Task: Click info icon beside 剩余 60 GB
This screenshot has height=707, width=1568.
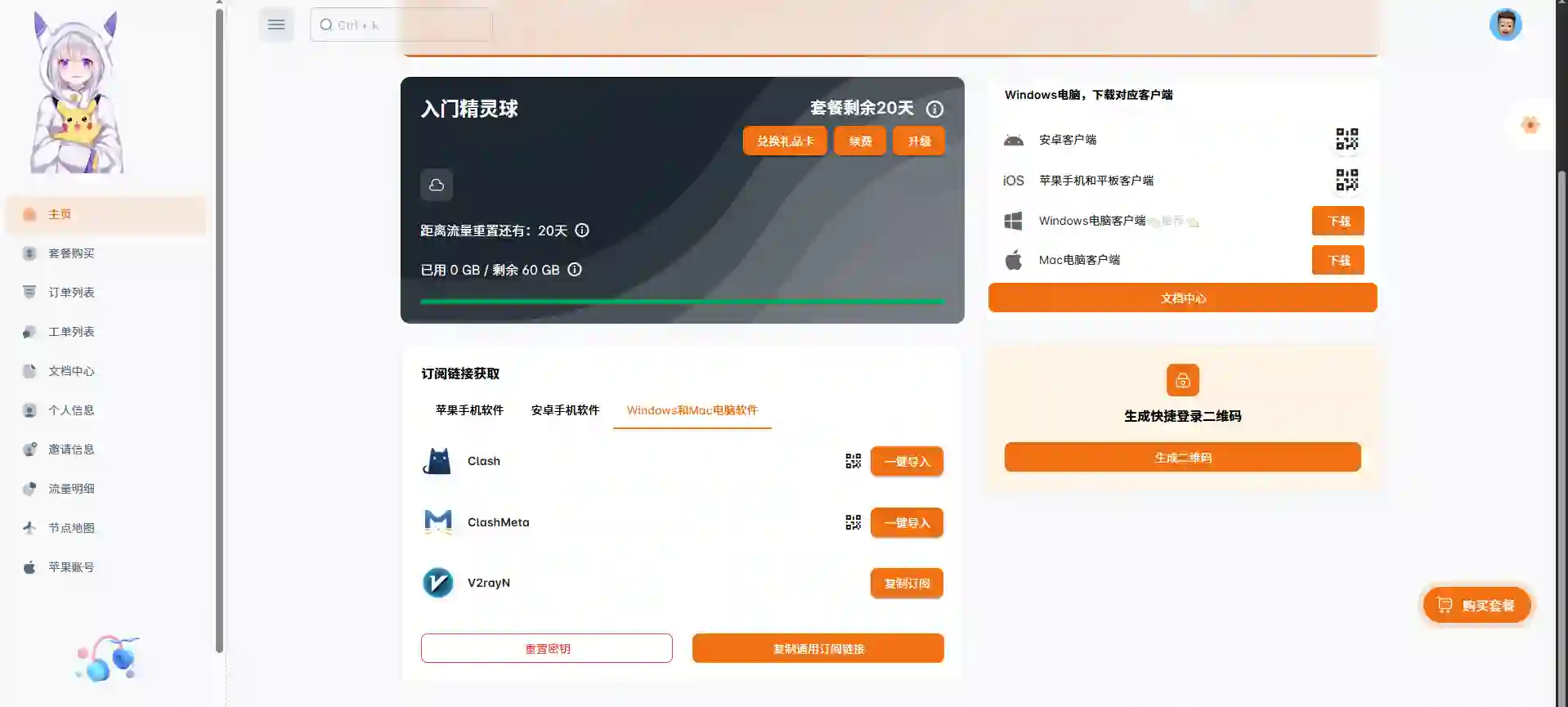Action: [x=575, y=270]
